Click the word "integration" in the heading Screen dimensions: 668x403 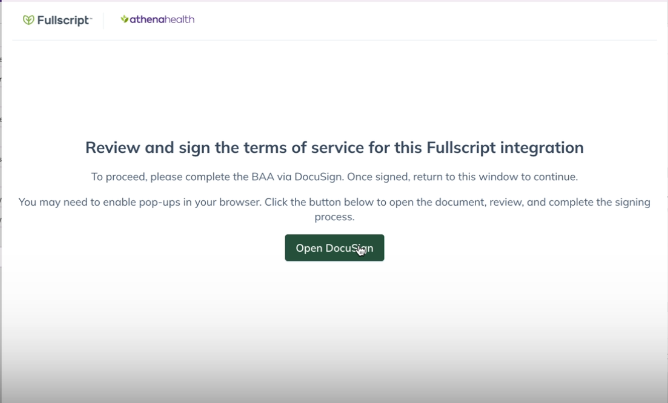[x=543, y=148]
